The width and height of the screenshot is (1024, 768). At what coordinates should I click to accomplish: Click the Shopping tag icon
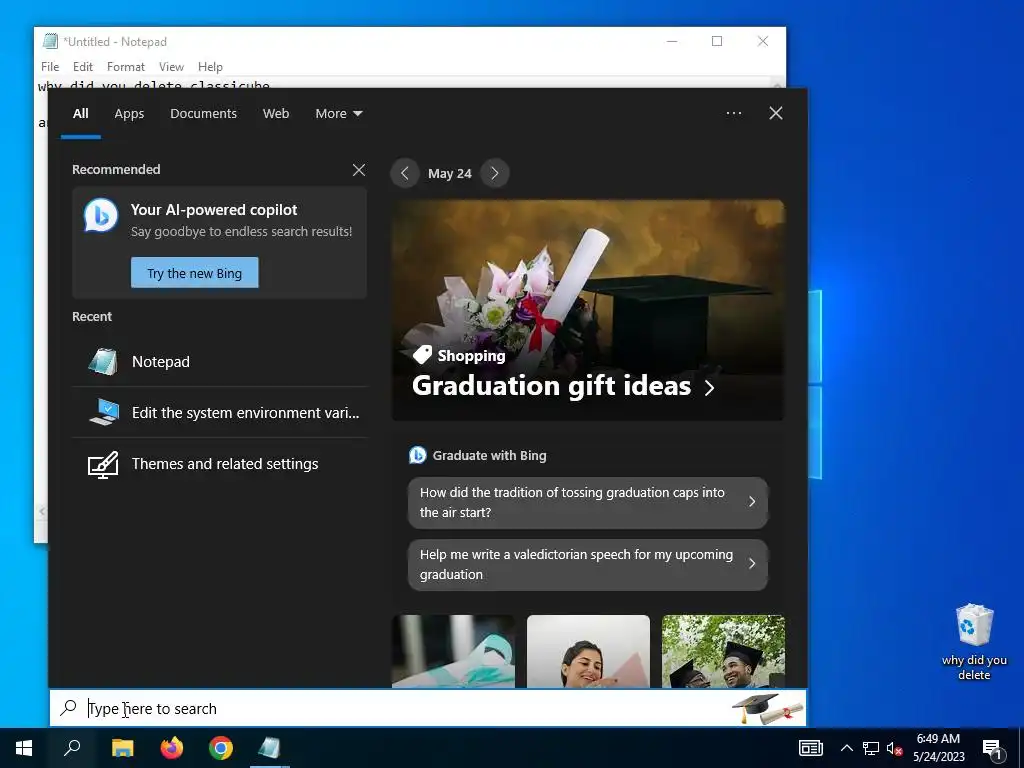click(423, 355)
